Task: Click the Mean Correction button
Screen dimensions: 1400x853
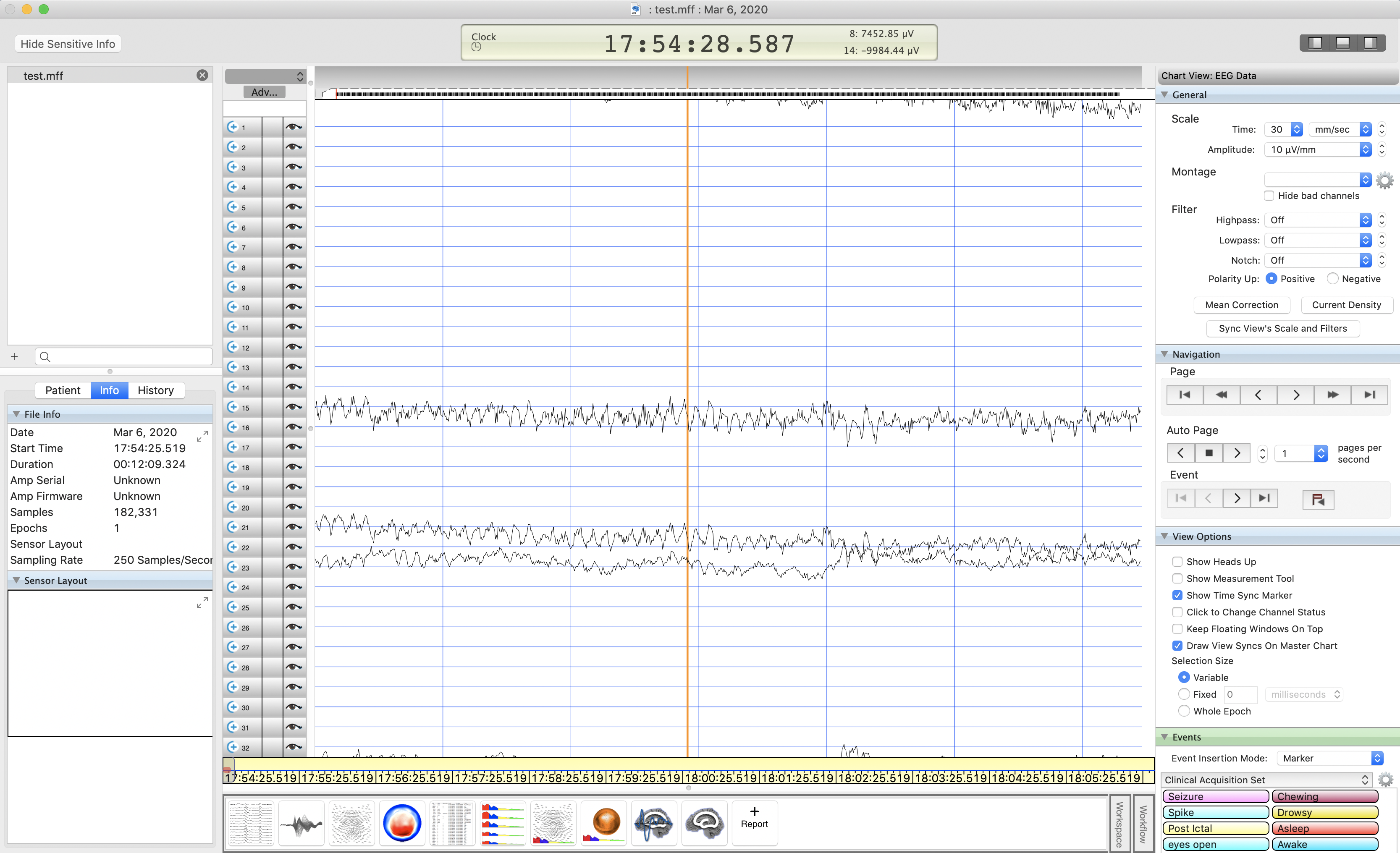Action: (x=1241, y=305)
